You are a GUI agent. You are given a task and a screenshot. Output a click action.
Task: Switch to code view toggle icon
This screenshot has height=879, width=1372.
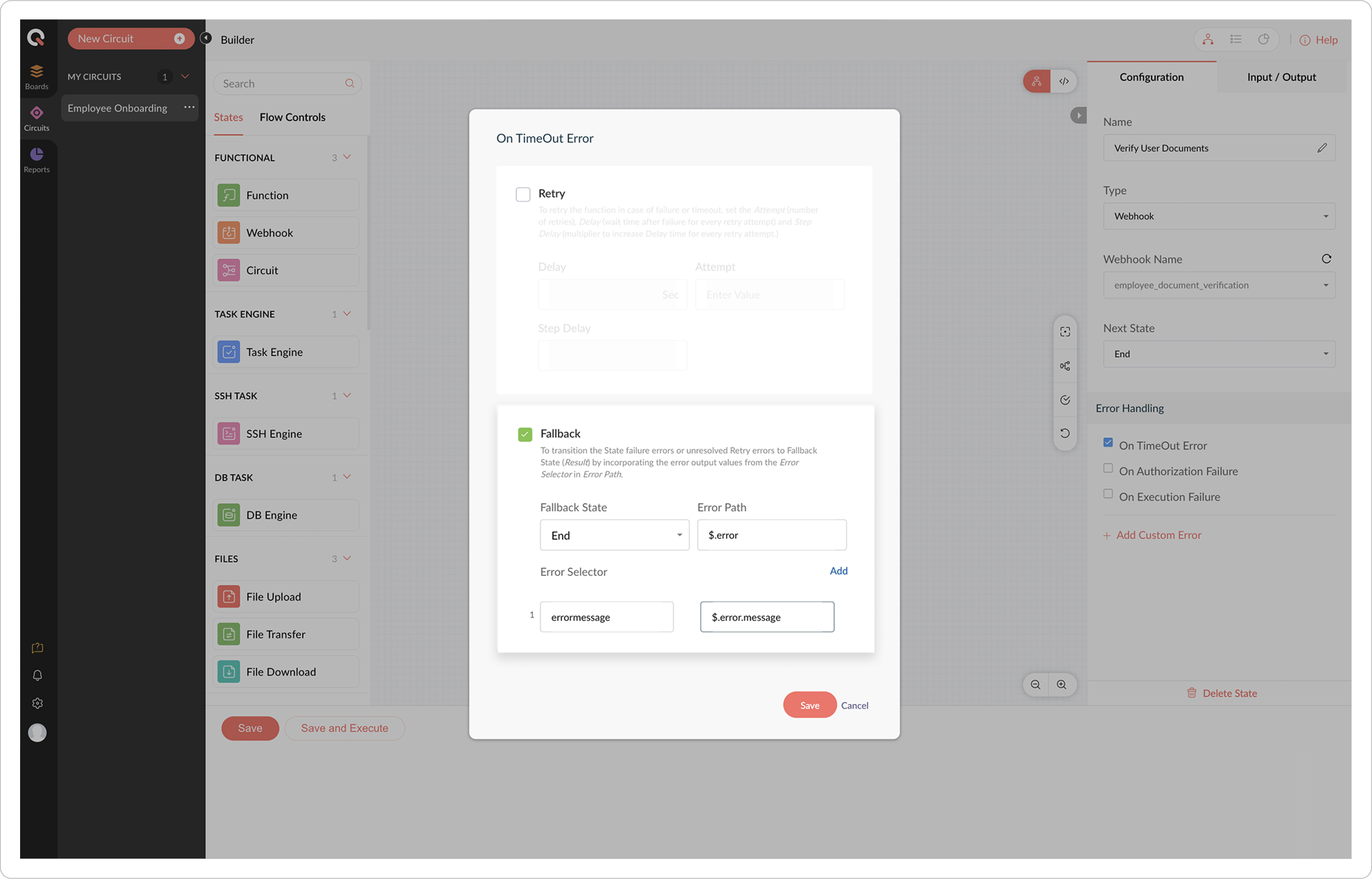pyautogui.click(x=1064, y=81)
